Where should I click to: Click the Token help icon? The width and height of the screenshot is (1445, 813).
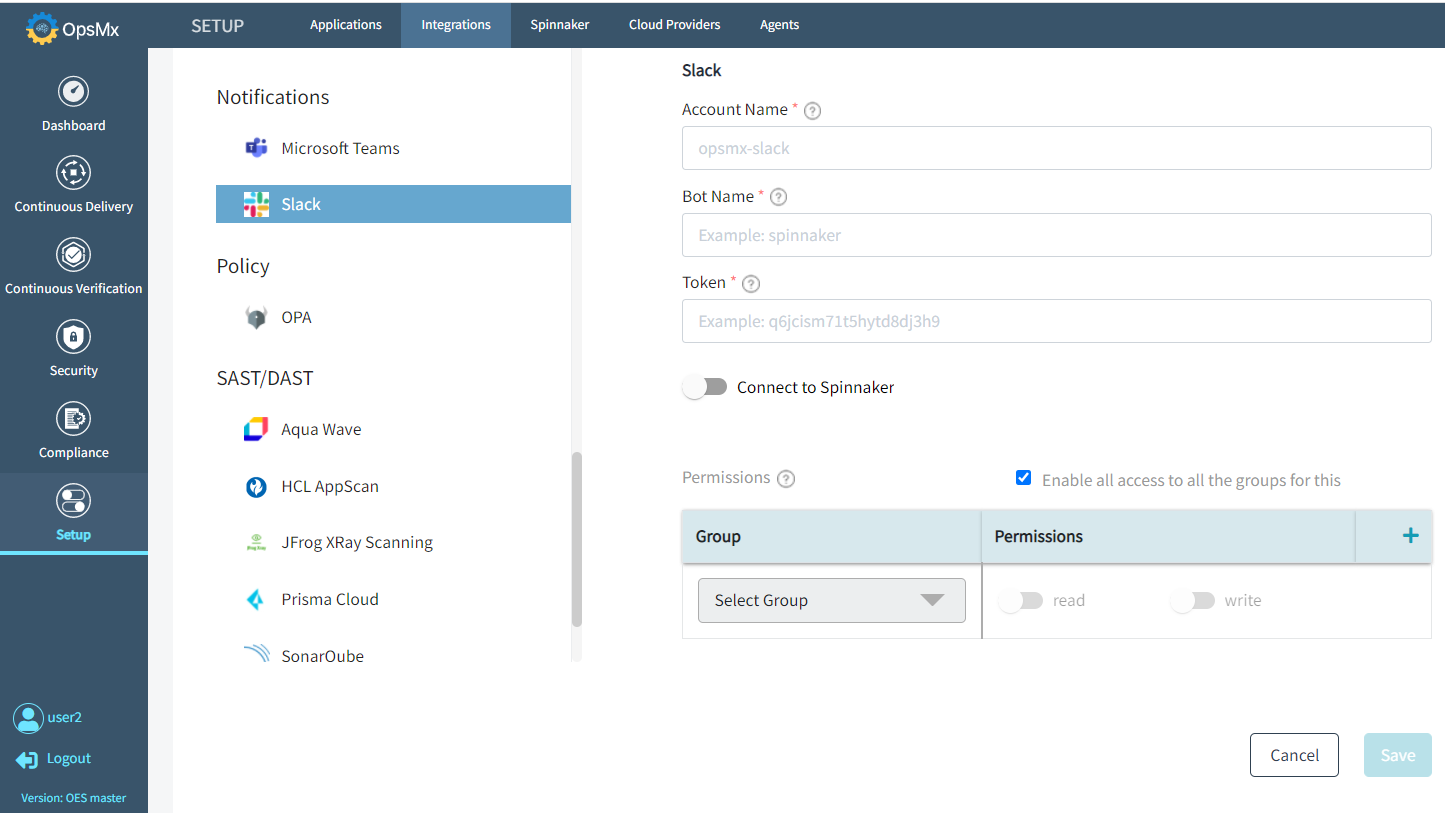tap(750, 283)
